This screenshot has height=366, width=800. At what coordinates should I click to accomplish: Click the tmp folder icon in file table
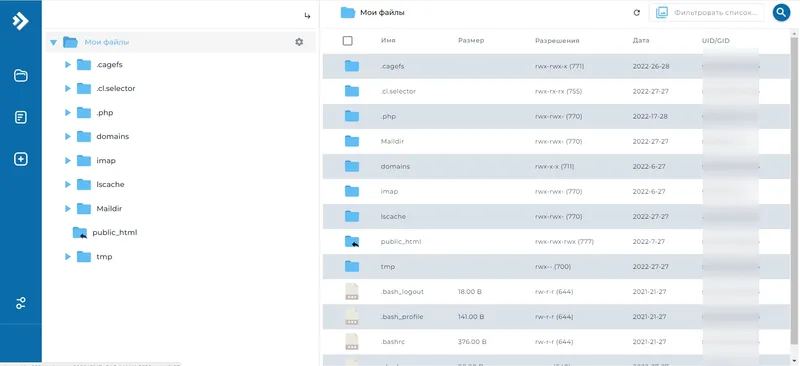352,266
